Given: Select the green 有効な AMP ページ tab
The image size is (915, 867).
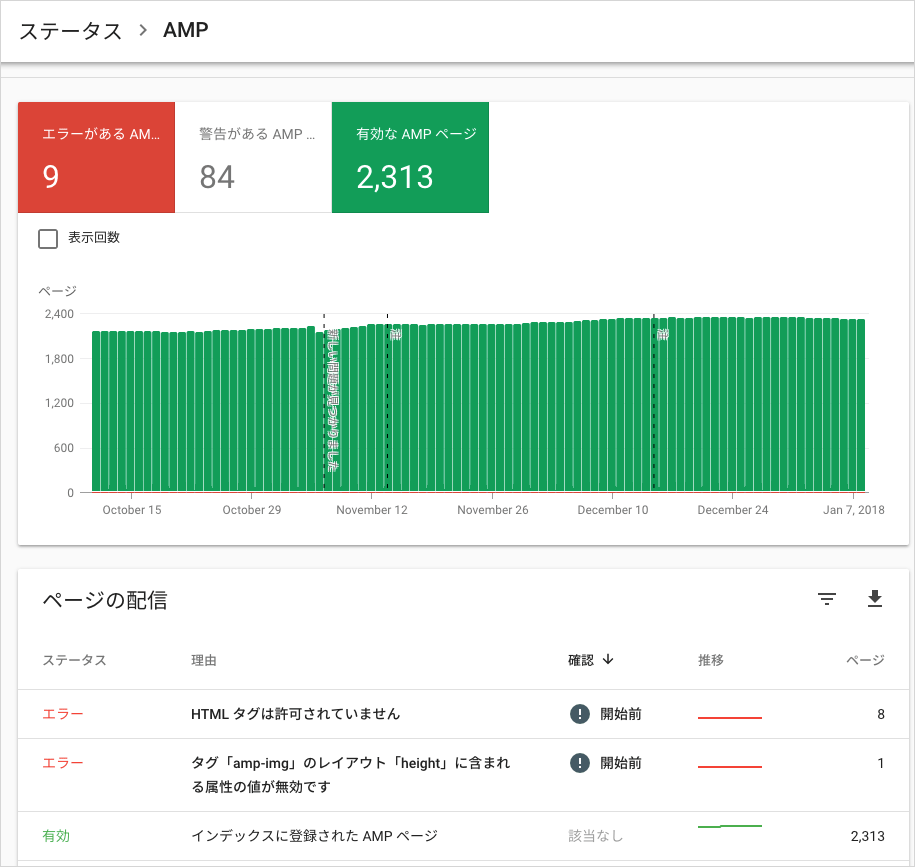Looking at the screenshot, I should [x=410, y=158].
